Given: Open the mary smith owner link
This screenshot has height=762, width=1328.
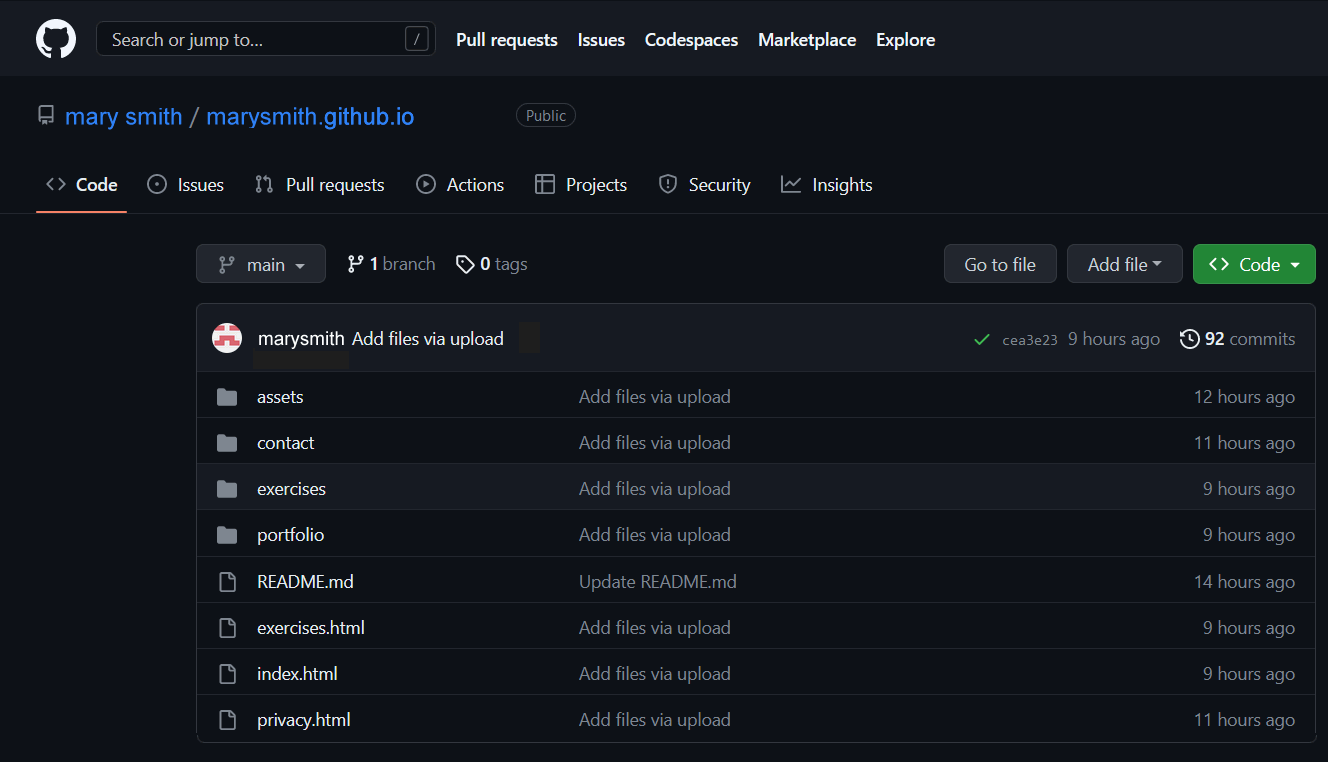Looking at the screenshot, I should pyautogui.click(x=124, y=116).
